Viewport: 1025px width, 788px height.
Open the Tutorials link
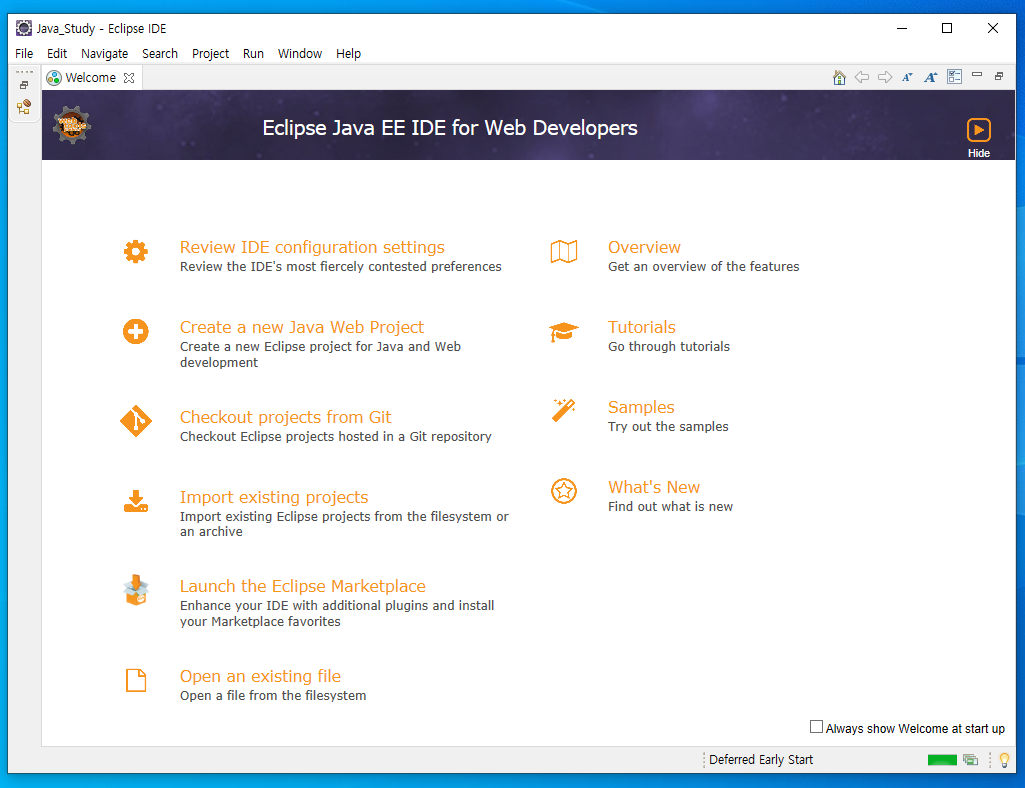(x=642, y=327)
